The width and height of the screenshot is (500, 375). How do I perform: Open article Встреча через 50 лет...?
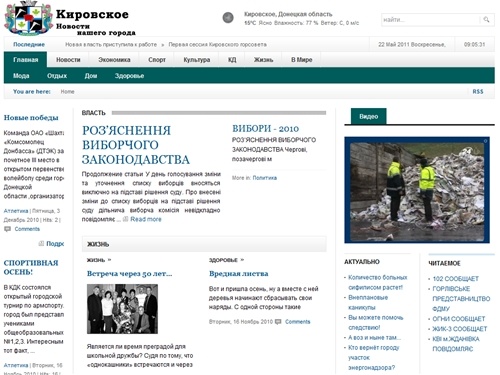129,274
